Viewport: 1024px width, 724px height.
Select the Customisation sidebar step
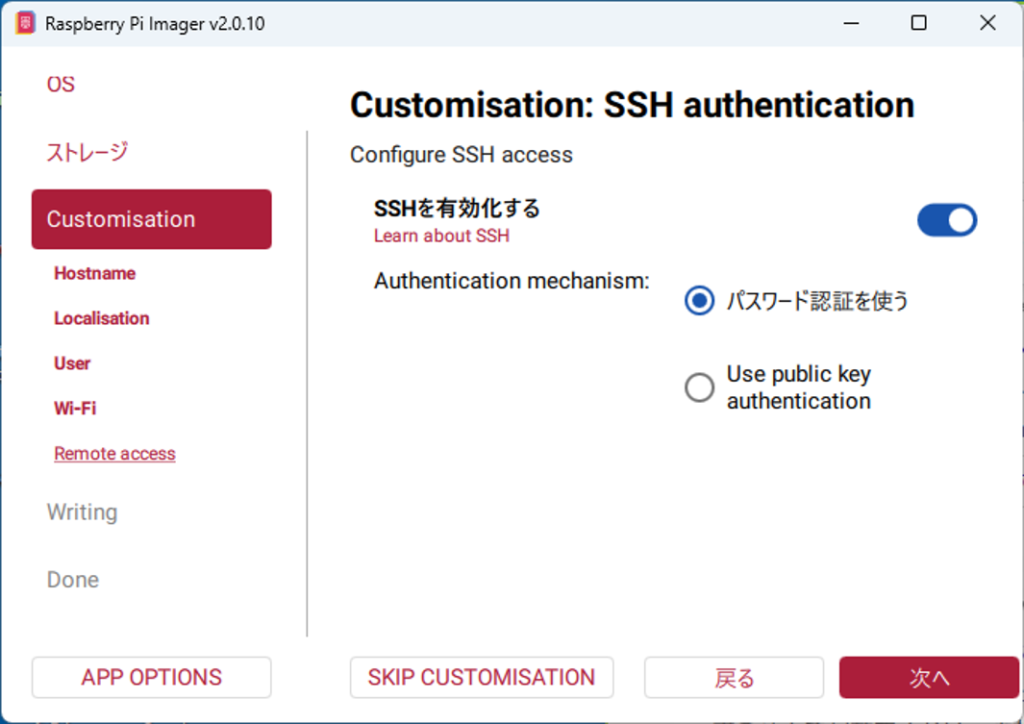click(152, 219)
